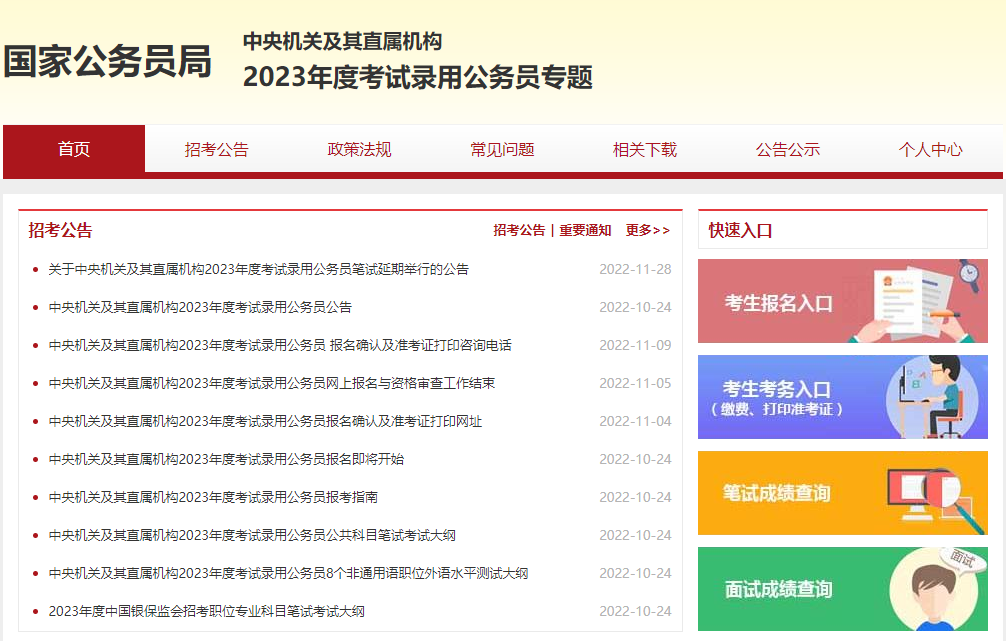Viewport: 1006px width, 641px height.
Task: Navigate to 相关下载 page
Action: 645,149
